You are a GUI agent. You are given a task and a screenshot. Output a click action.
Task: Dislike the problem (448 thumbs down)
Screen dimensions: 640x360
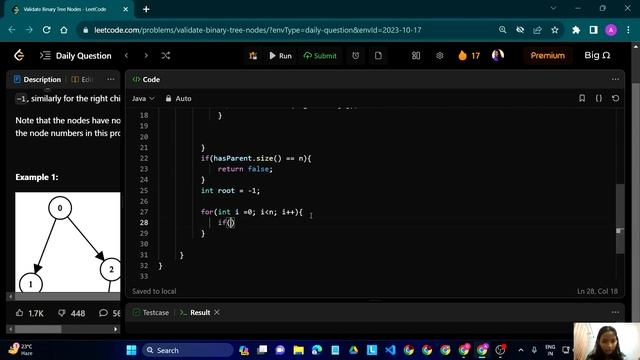click(71, 313)
